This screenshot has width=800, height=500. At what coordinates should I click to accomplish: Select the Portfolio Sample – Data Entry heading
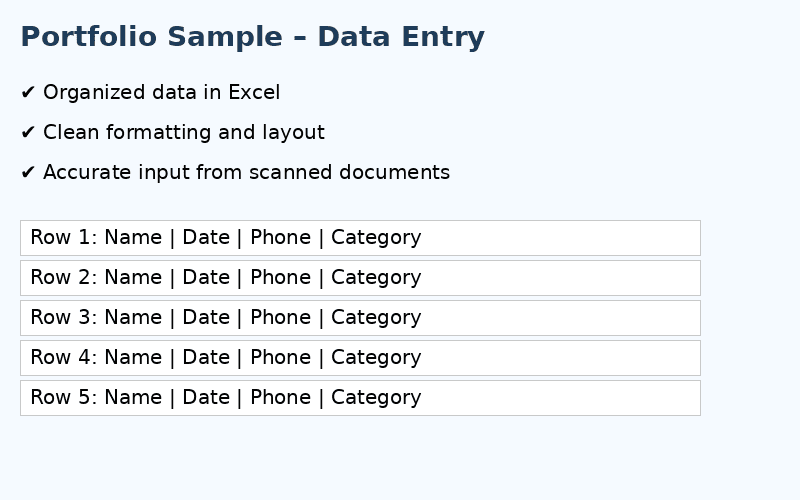coord(253,37)
